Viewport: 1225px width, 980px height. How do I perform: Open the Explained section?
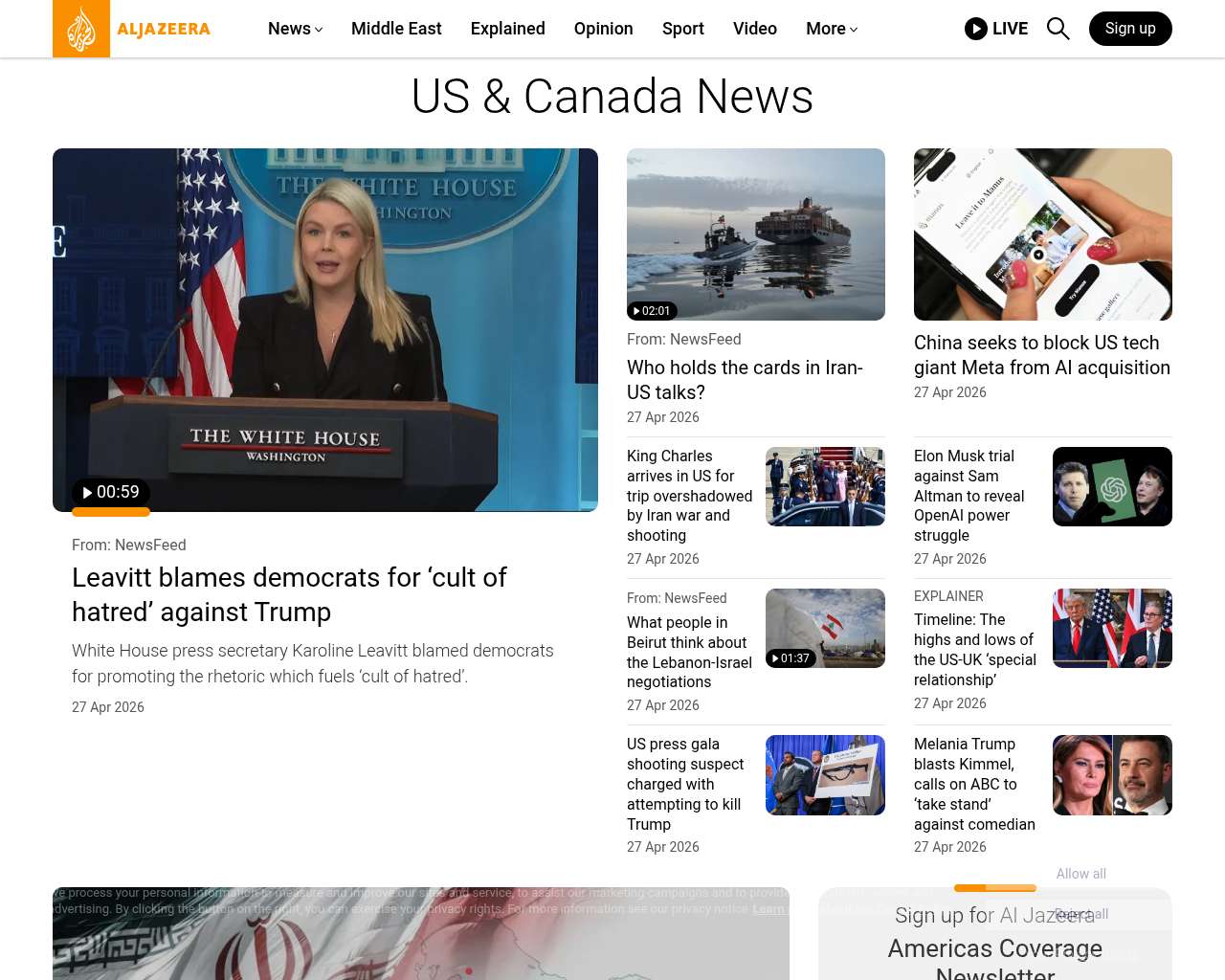508,29
